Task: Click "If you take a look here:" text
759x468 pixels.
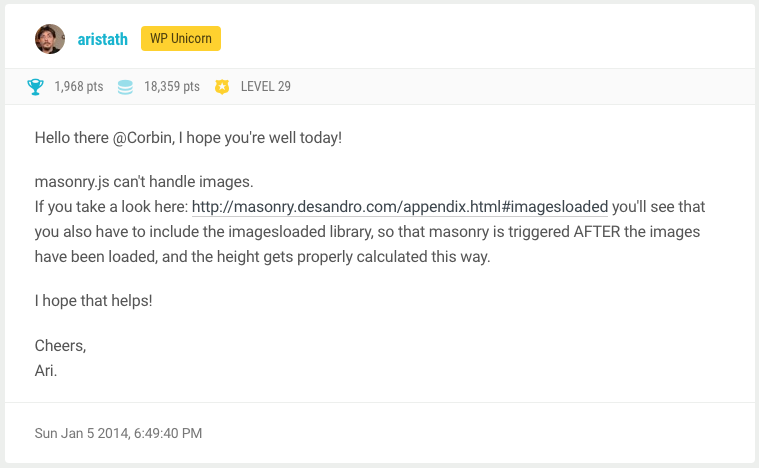Action: (x=110, y=208)
